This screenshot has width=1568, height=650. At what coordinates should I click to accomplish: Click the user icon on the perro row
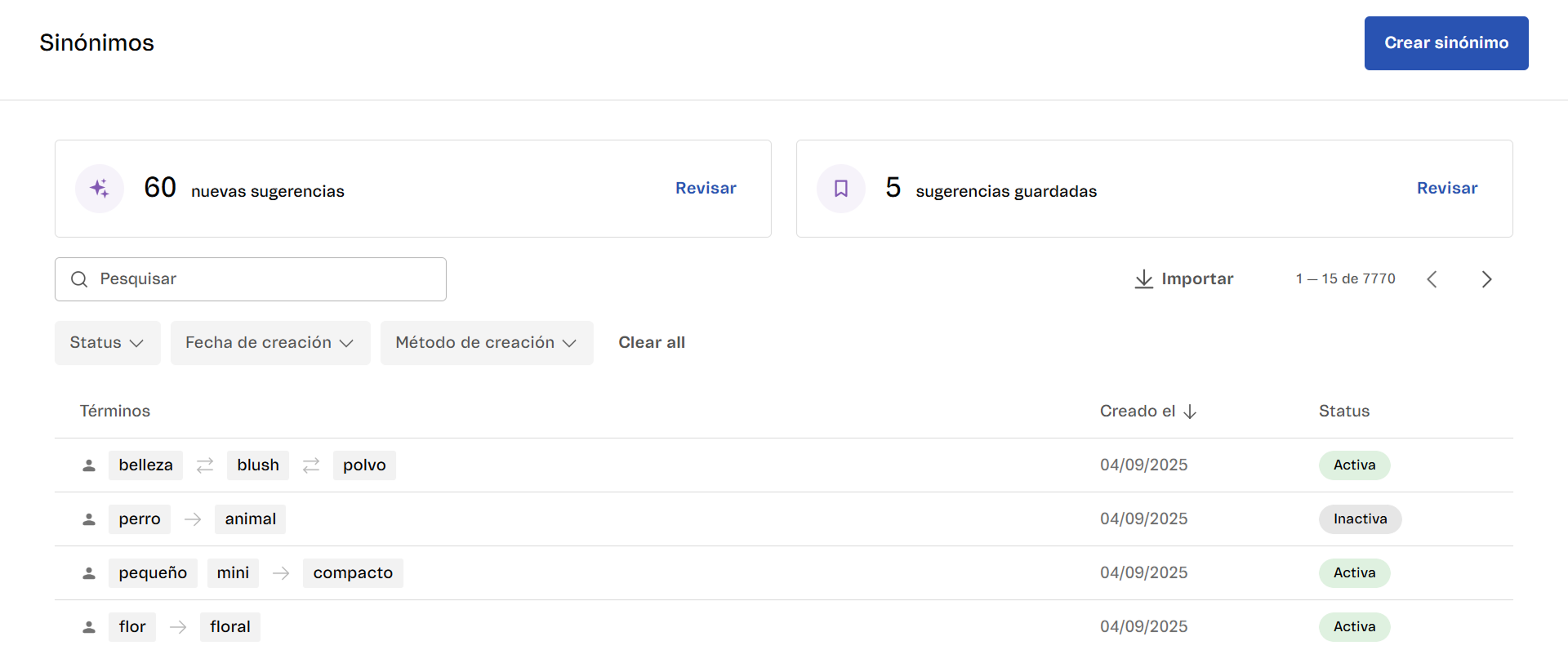pos(89,519)
